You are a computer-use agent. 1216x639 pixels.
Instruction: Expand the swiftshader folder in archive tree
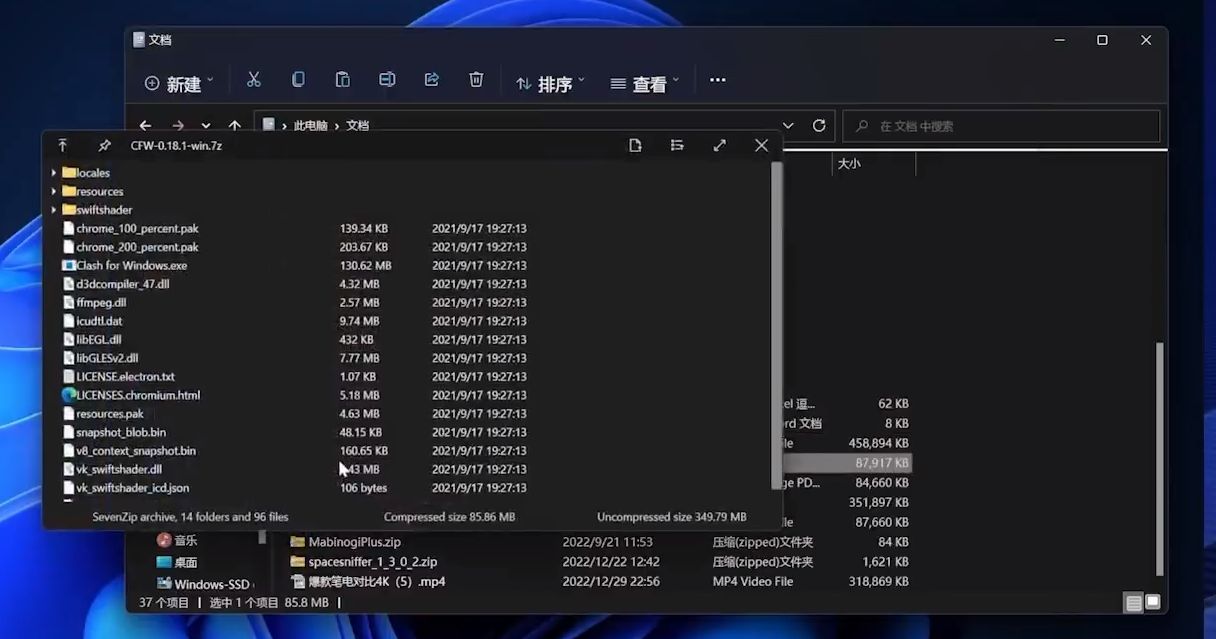click(x=54, y=210)
